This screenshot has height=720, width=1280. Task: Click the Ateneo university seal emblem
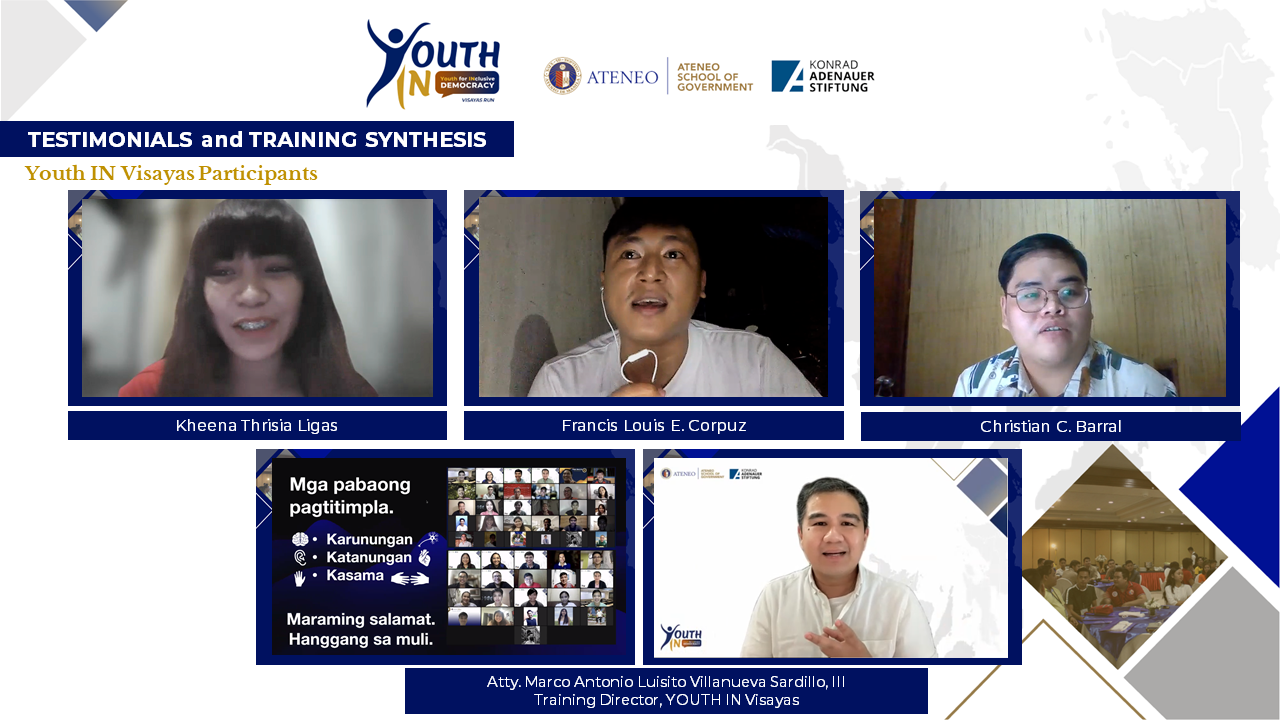tap(562, 76)
